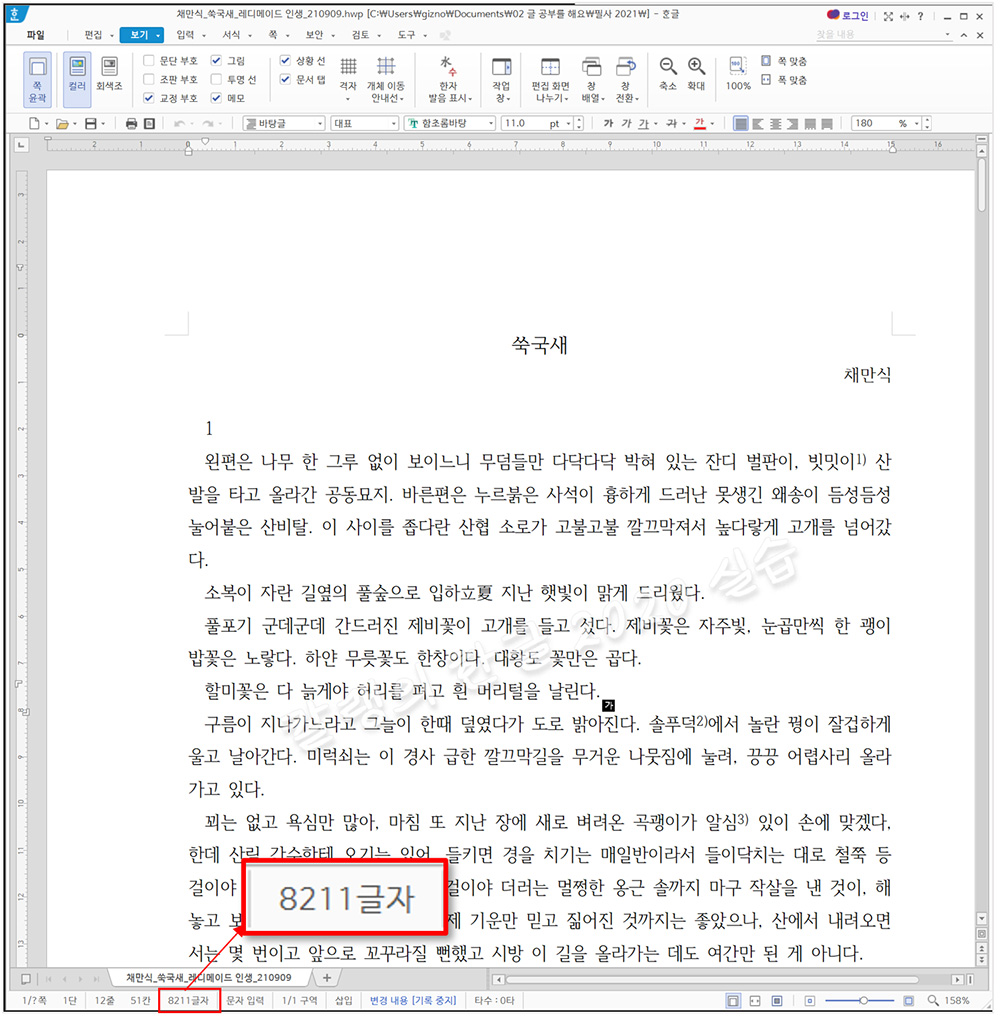The height and width of the screenshot is (1018, 1000).
Task: Select justify alignment icon
Action: point(740,123)
